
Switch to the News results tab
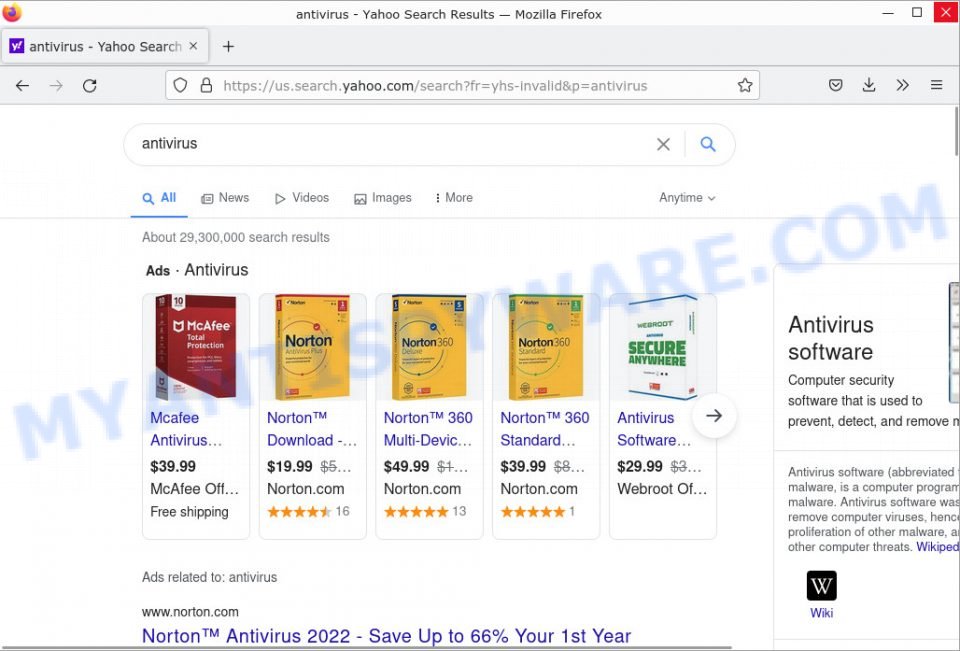pos(225,198)
